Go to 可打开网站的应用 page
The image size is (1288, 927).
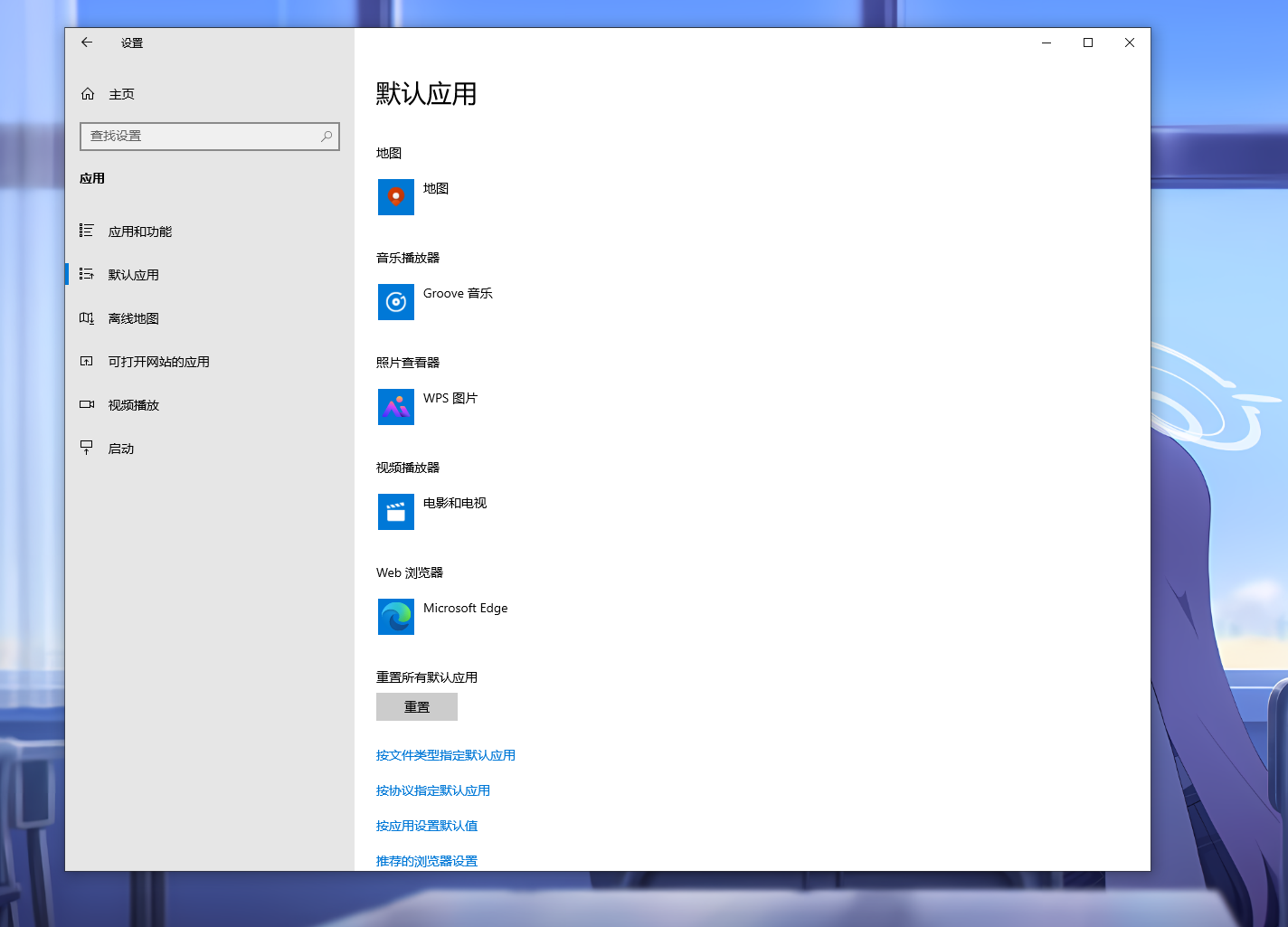[x=210, y=362]
